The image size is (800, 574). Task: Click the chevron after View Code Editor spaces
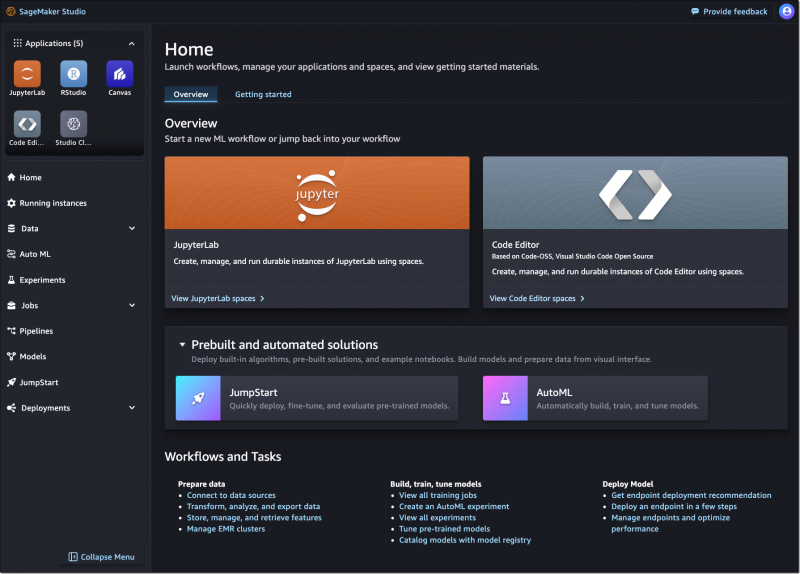coord(582,298)
